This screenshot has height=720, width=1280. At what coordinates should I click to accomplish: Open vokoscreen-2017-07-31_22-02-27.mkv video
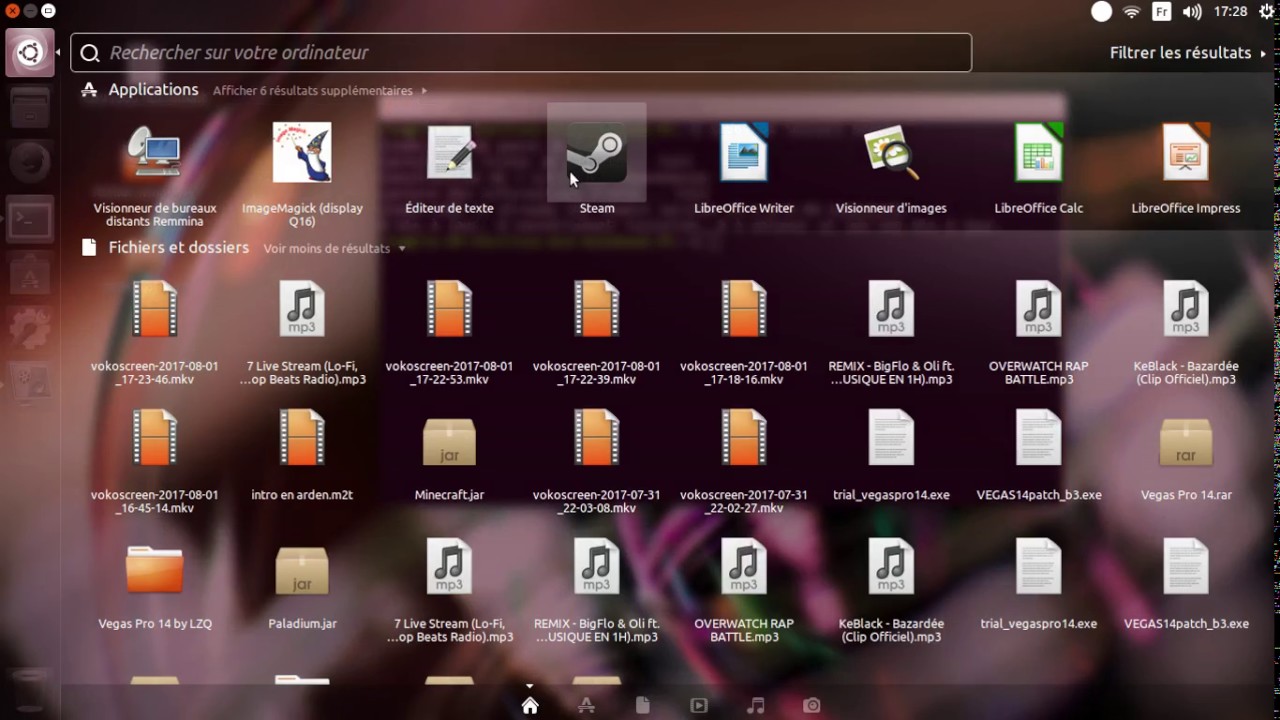tap(744, 438)
